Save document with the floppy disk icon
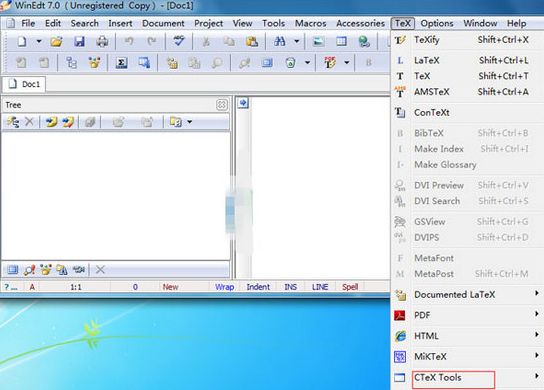The width and height of the screenshot is (544, 390). point(79,42)
